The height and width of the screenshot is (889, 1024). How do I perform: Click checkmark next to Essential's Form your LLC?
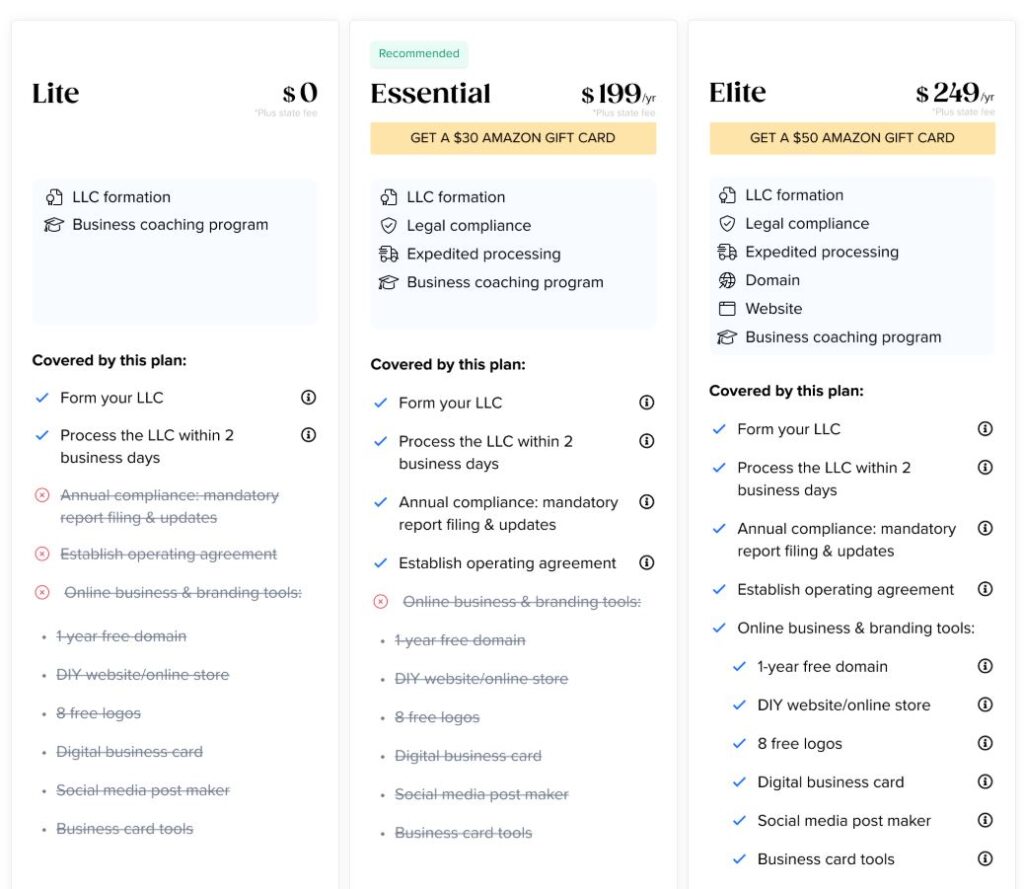coord(381,402)
